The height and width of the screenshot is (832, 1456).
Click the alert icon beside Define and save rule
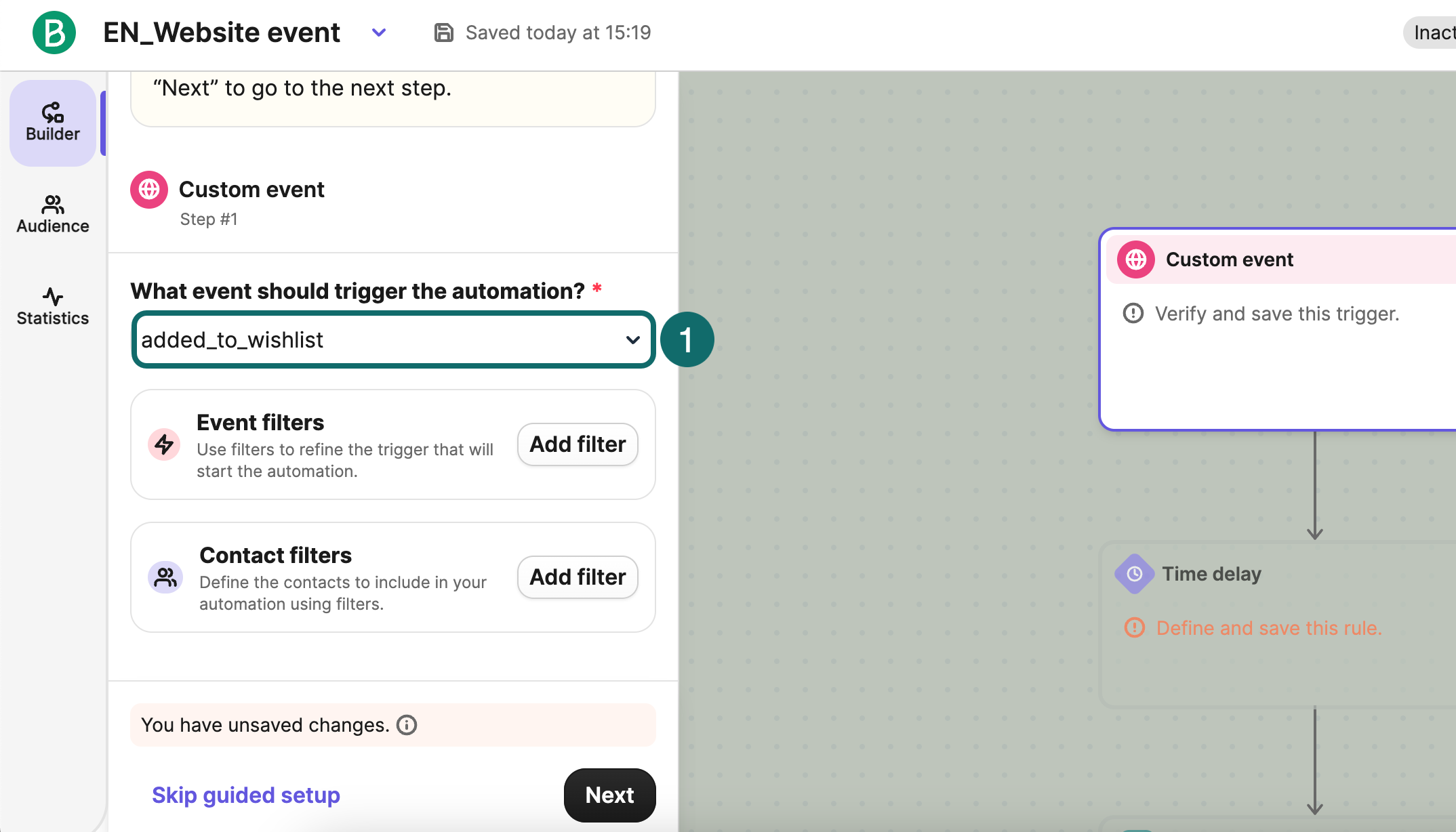pyautogui.click(x=1135, y=628)
